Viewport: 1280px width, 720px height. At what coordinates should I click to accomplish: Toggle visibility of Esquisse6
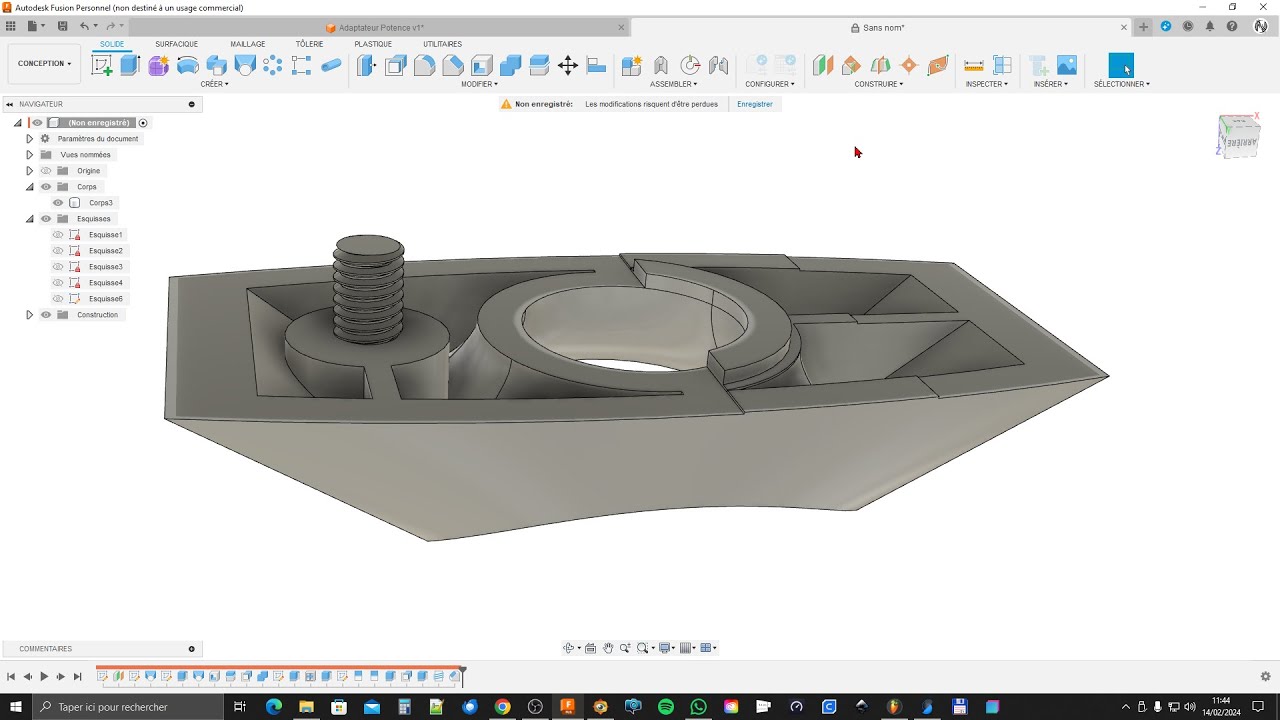58,299
